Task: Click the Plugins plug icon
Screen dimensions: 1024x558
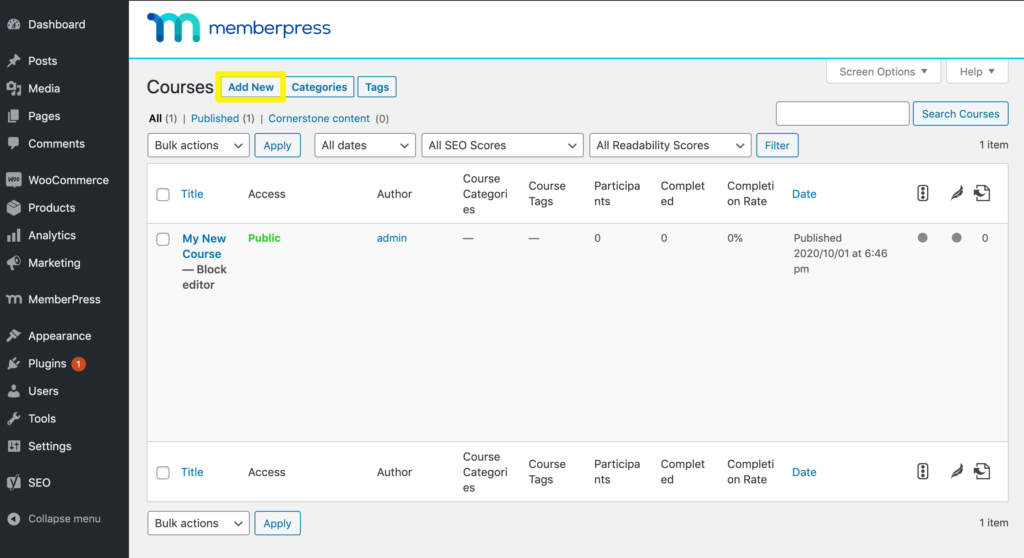Action: click(x=14, y=363)
